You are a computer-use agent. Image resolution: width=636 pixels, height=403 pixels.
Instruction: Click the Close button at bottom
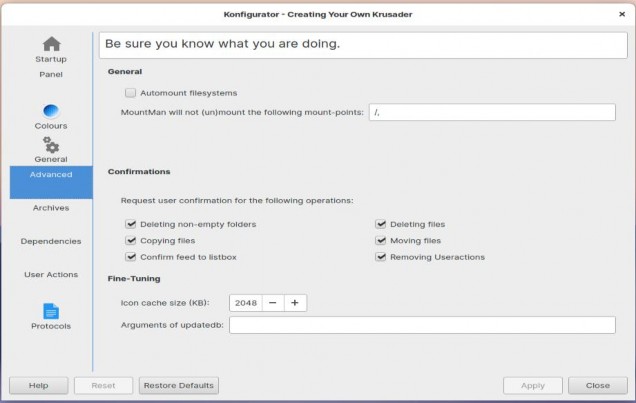[x=598, y=386]
